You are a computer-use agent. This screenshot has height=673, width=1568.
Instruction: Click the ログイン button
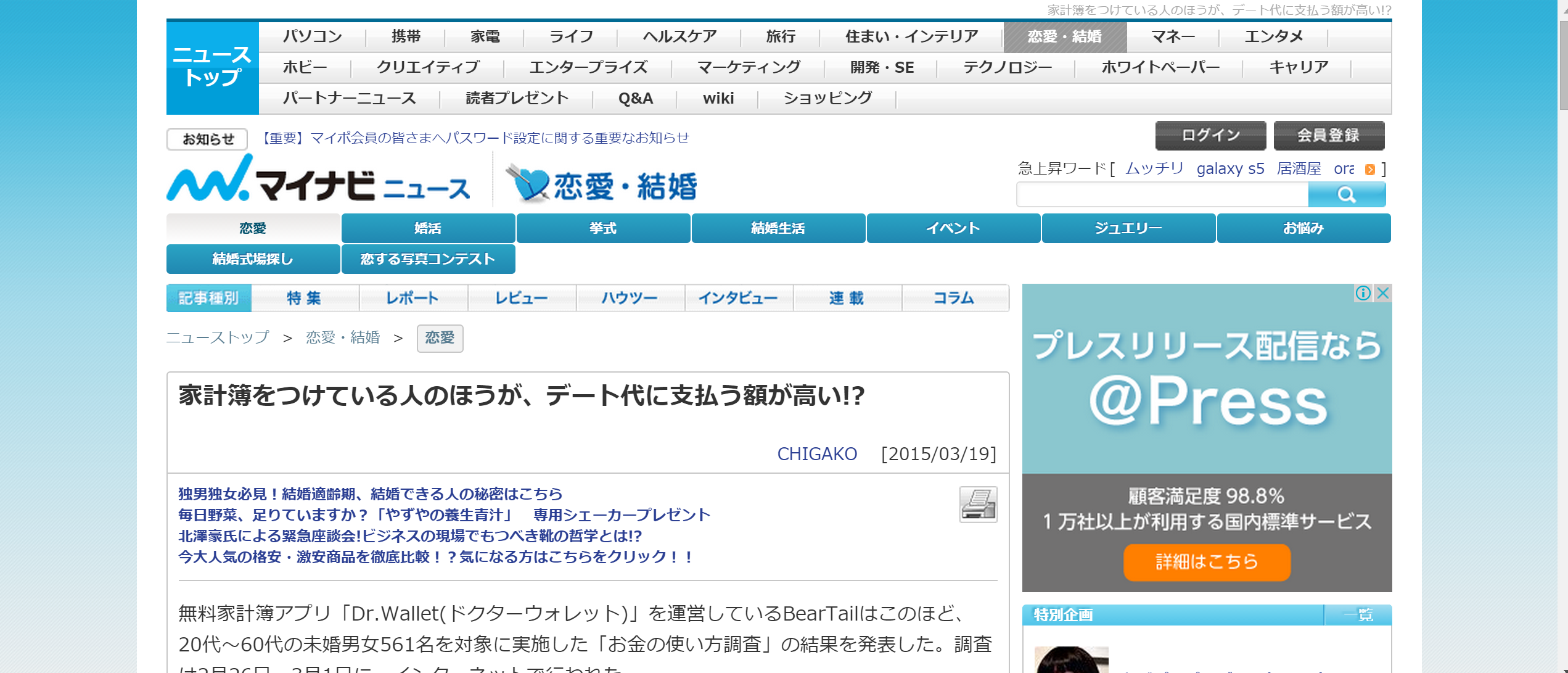pyautogui.click(x=1210, y=136)
